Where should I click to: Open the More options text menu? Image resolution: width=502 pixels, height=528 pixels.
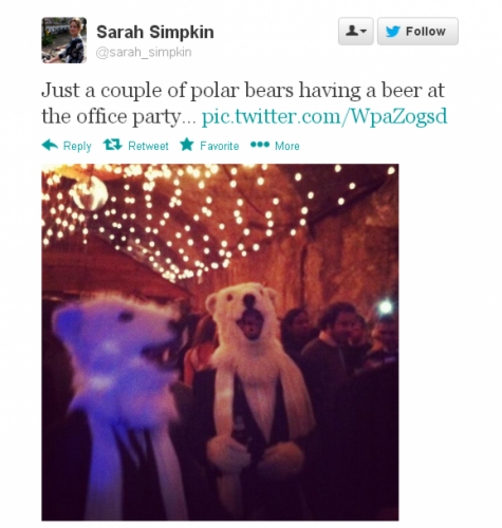(287, 146)
